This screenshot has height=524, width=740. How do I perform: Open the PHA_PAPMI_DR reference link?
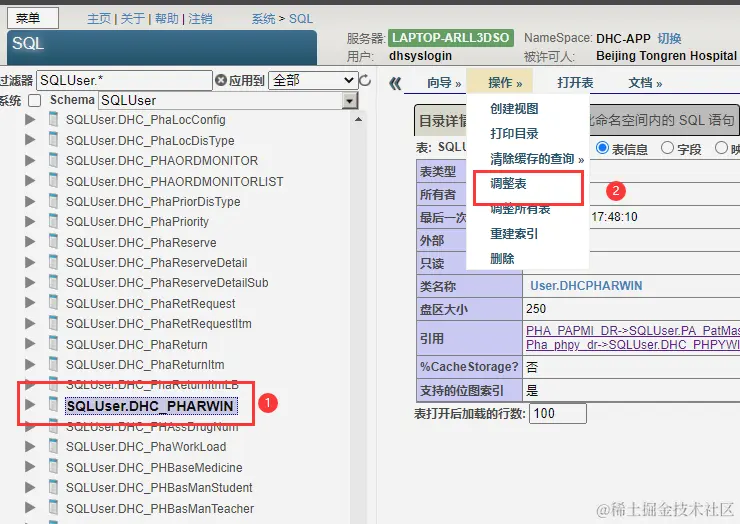pos(632,330)
